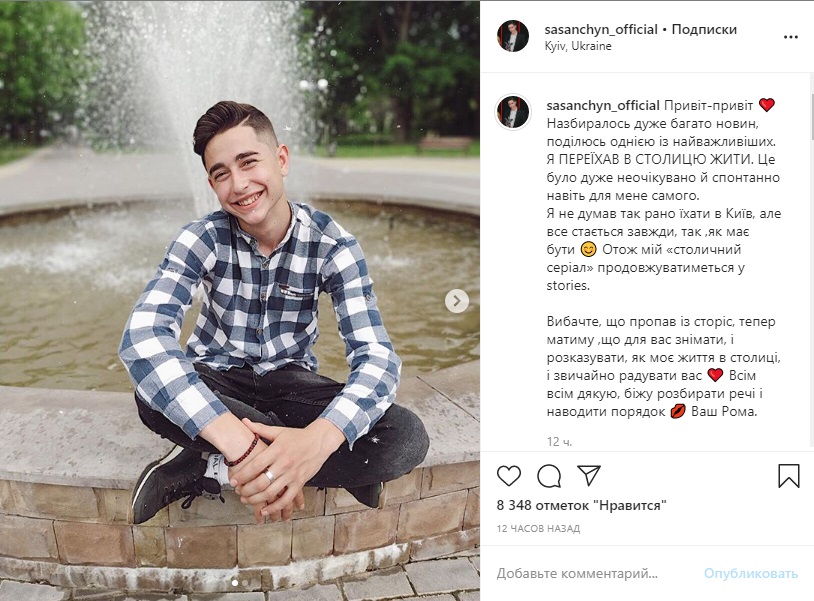
Task: Click the fountain photo of the post
Action: pos(240,300)
